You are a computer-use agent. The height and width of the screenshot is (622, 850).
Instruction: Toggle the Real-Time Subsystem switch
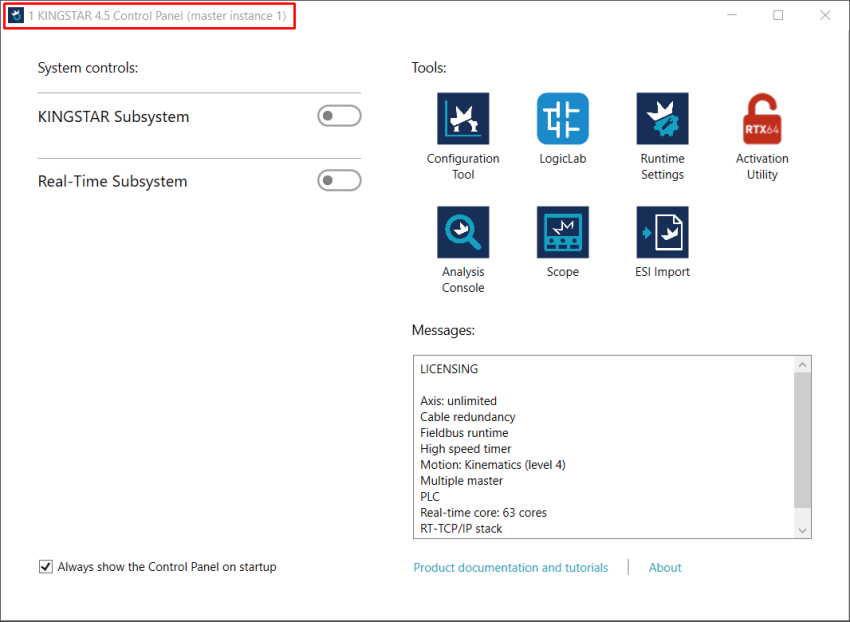click(x=339, y=181)
